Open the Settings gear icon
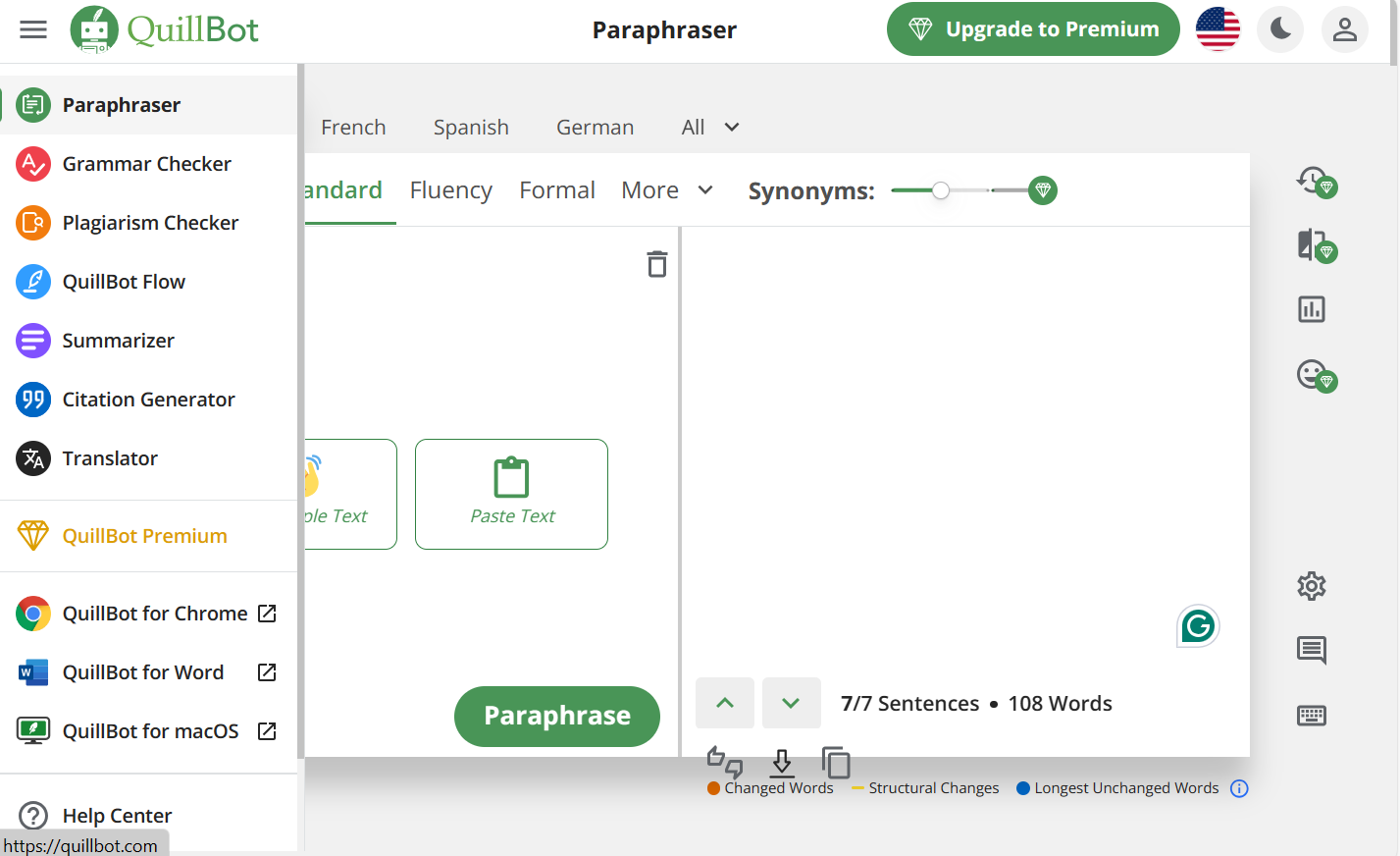The image size is (1400, 856). [x=1312, y=586]
